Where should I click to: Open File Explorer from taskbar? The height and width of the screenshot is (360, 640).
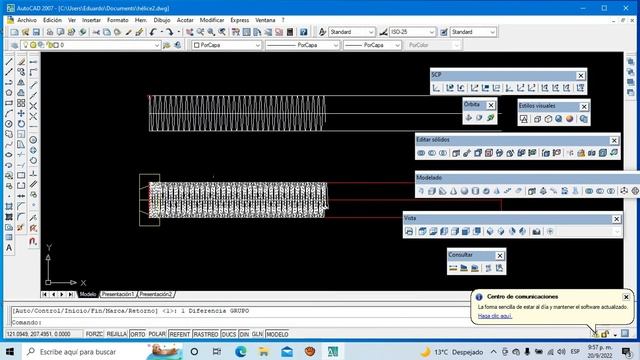pyautogui.click(x=264, y=352)
